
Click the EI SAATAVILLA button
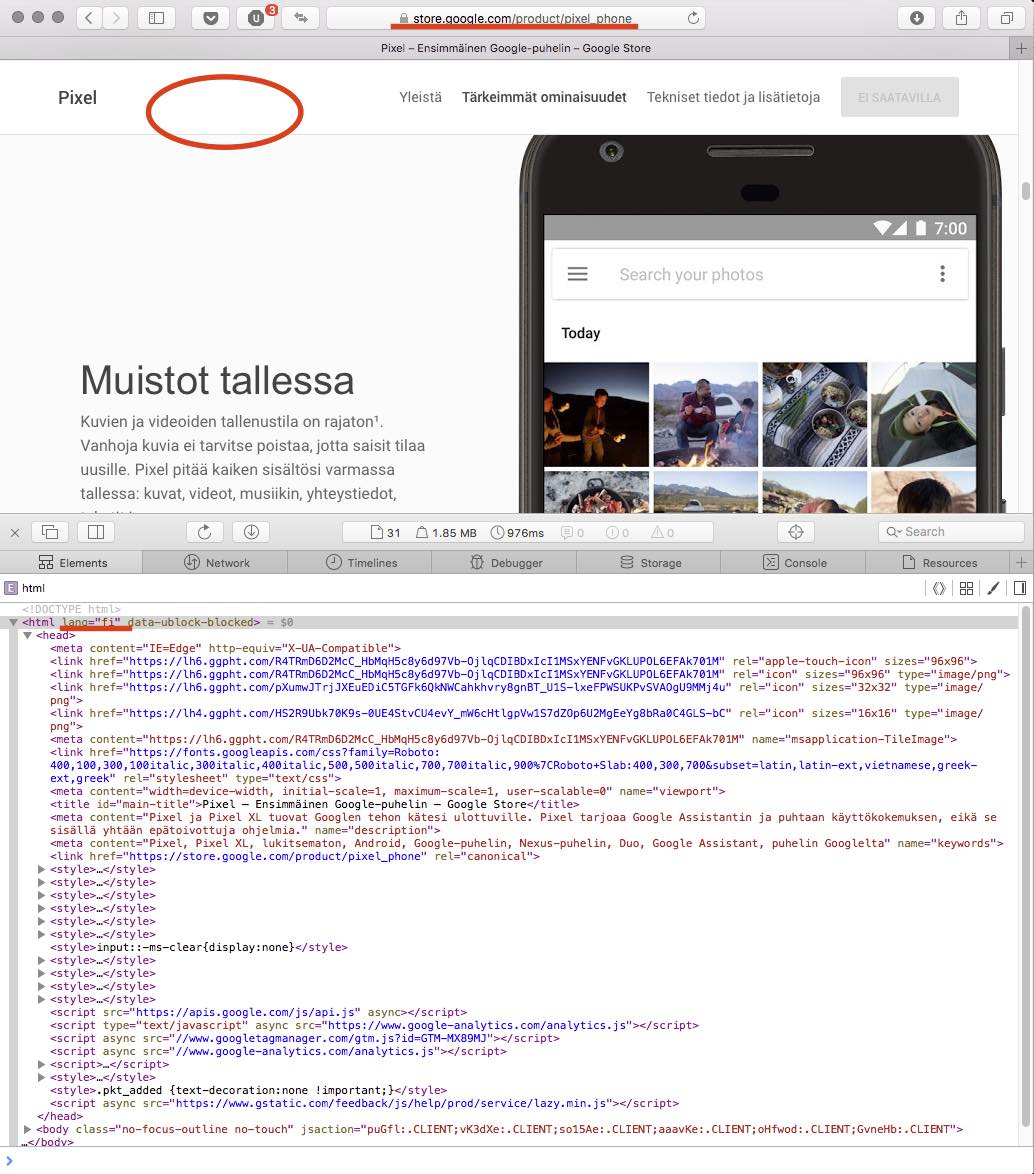point(899,97)
